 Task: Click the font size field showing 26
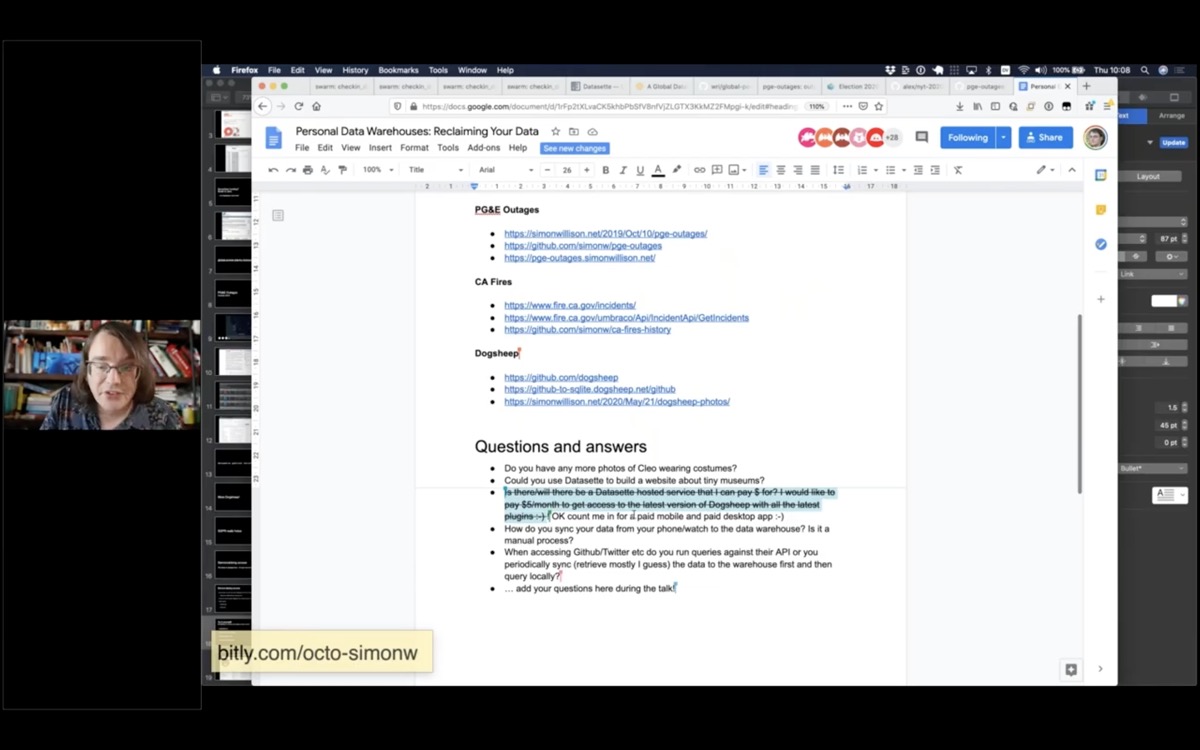pos(567,170)
